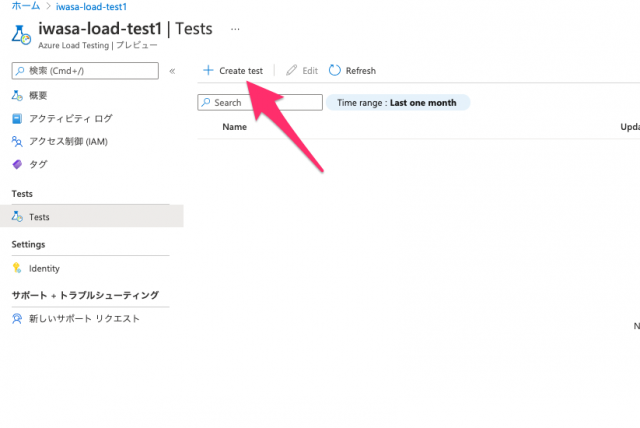The width and height of the screenshot is (640, 428).
Task: Sort by the Name column header
Action: coord(234,127)
